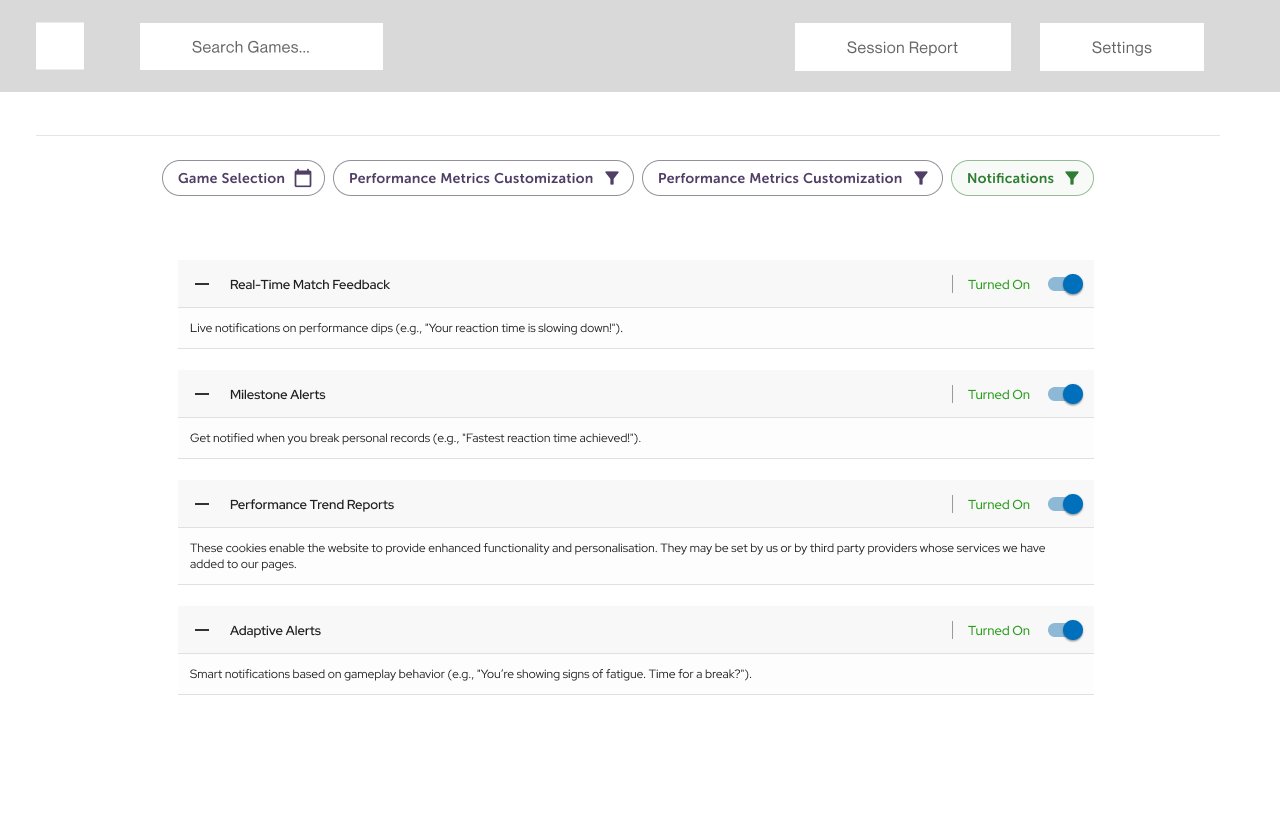
Task: Click the 'Get notified when you break personal records' text
Action: coord(415,438)
